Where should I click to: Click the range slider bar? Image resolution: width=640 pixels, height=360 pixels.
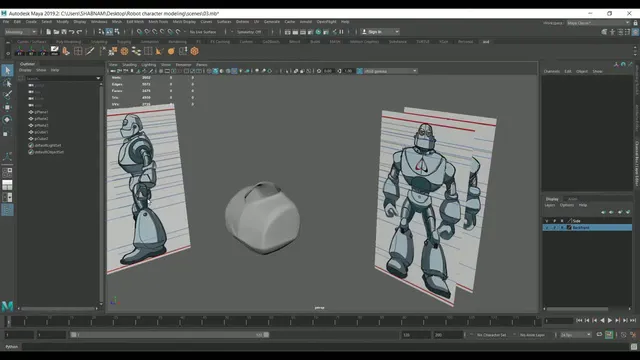tap(169, 335)
